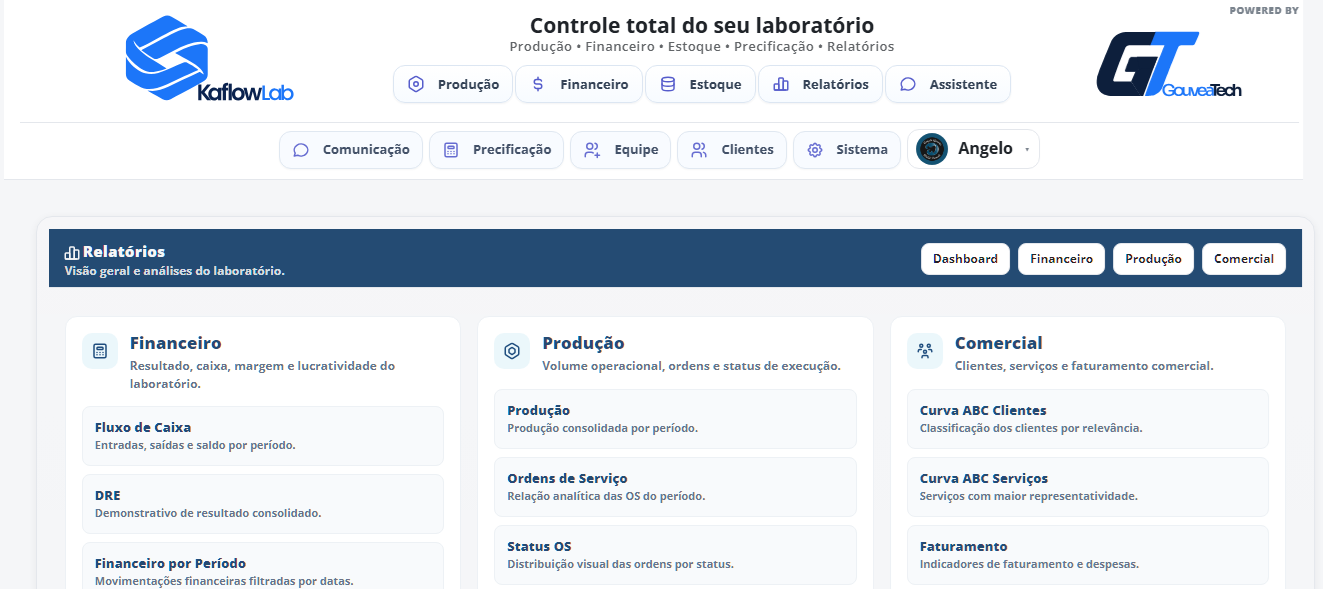Click the Financeiro card heading
This screenshot has height=589, width=1323.
point(175,343)
